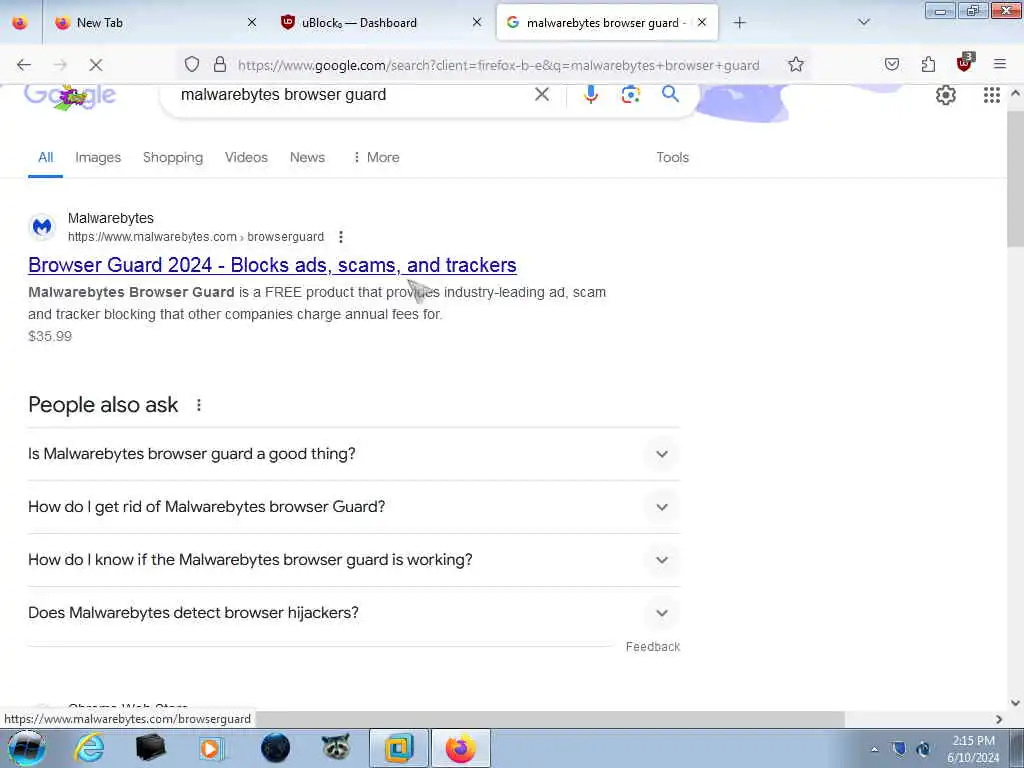
Task: Open the More search filters dropdown
Action: click(376, 157)
